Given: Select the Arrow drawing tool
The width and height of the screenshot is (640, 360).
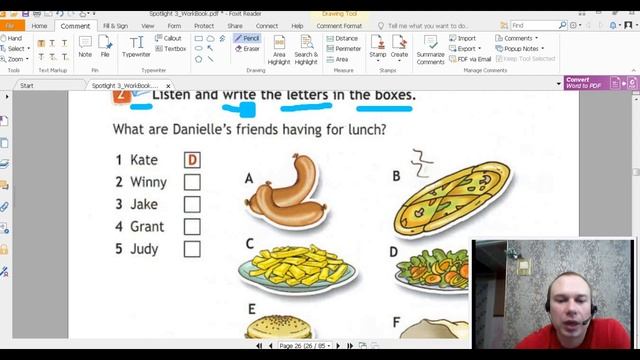Looking at the screenshot, I should [210, 49].
